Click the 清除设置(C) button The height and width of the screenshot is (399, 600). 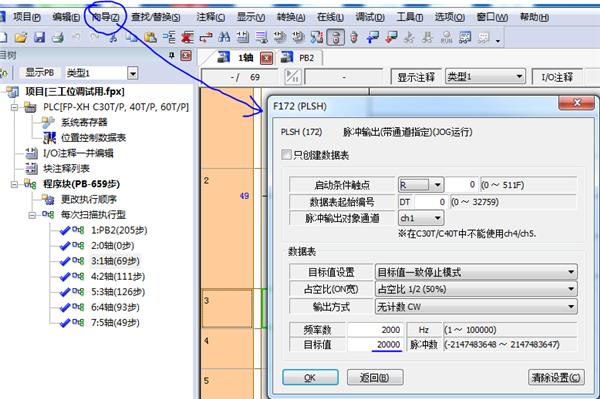556,378
